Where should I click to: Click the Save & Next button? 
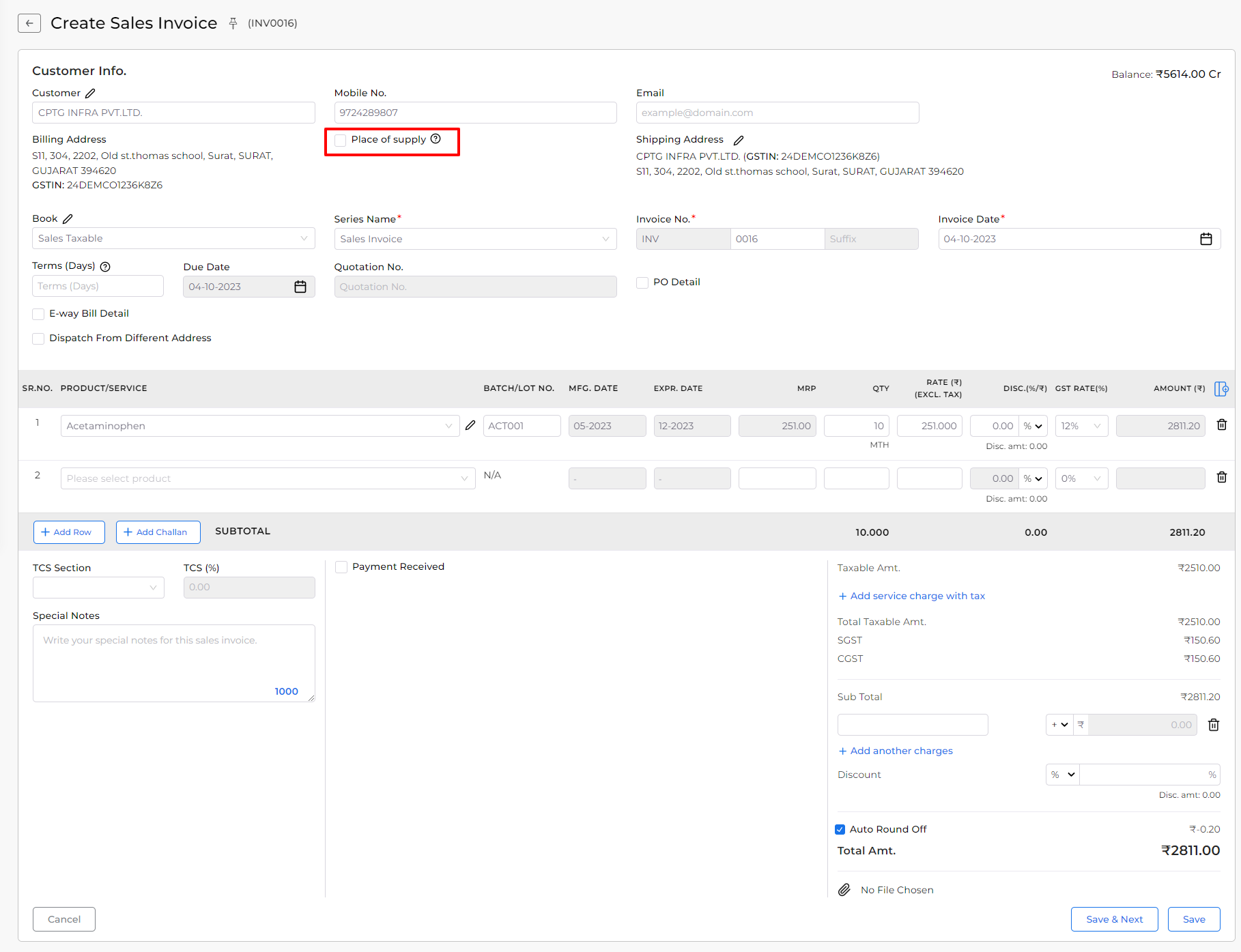[x=1114, y=919]
